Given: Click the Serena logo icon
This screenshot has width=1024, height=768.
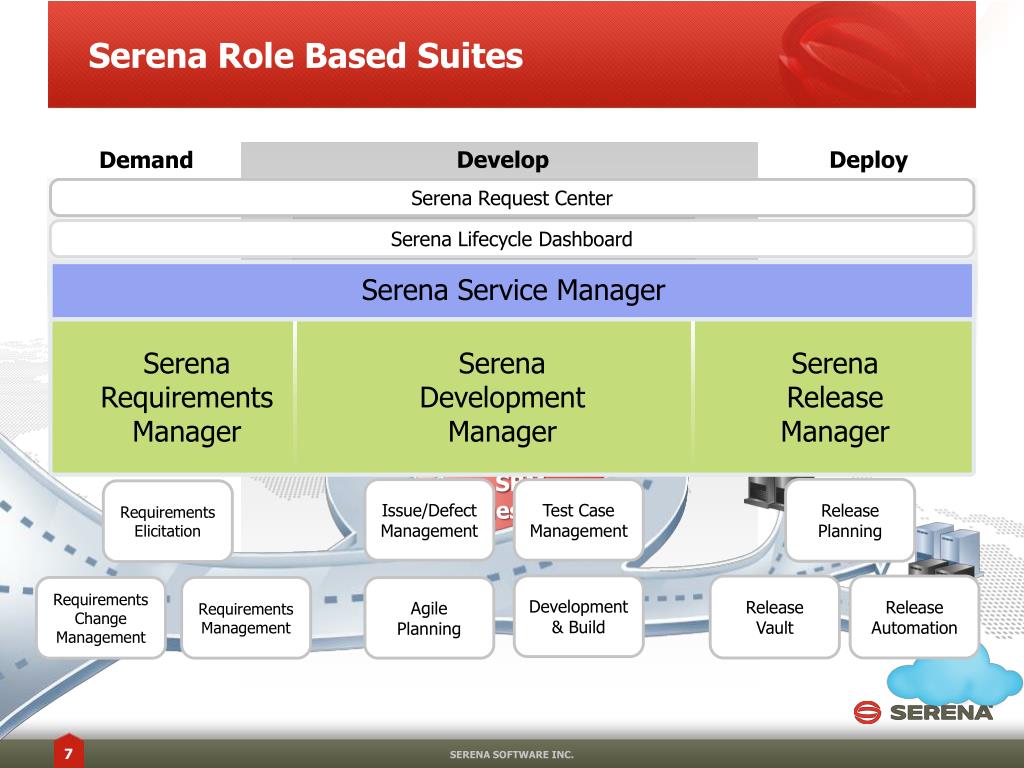Looking at the screenshot, I should [867, 712].
